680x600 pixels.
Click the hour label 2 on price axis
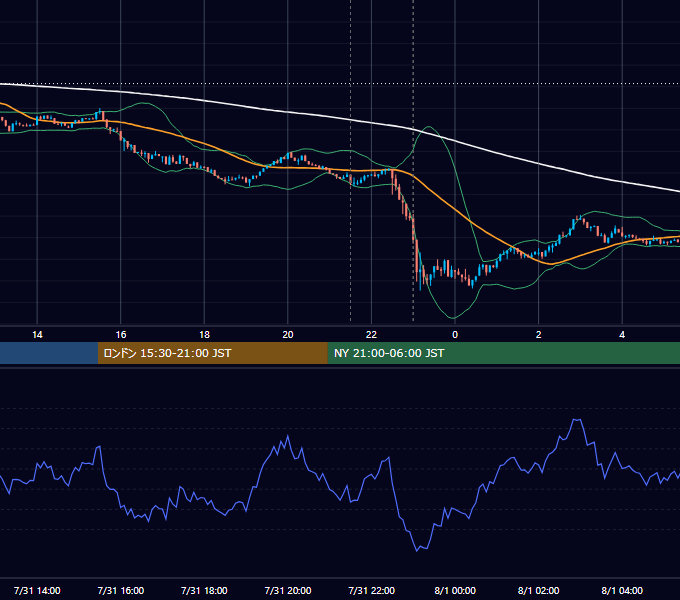pos(538,335)
